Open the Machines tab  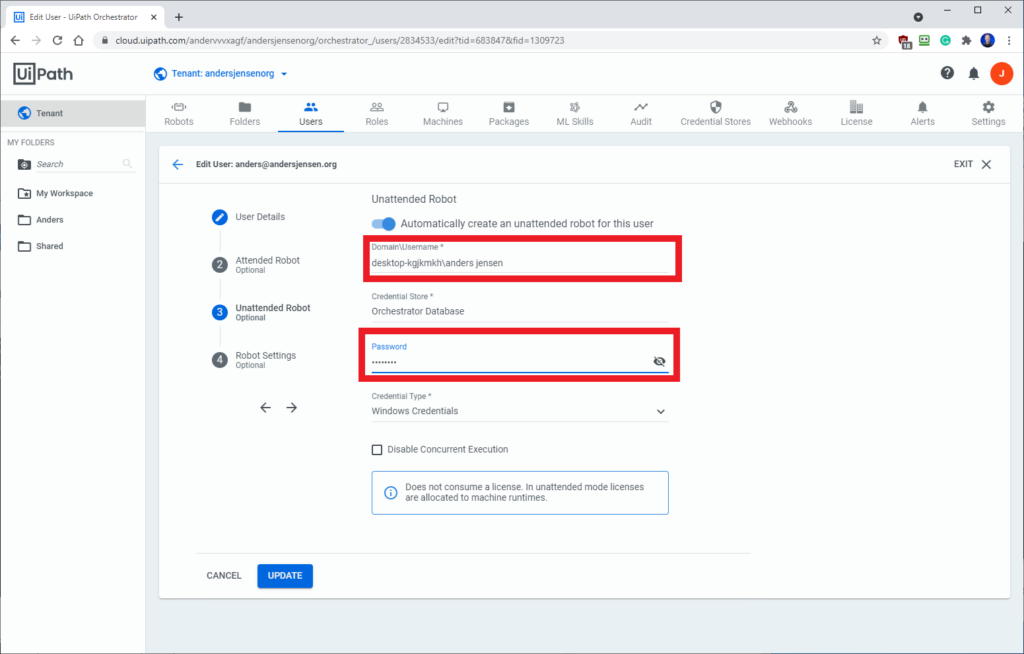click(442, 114)
